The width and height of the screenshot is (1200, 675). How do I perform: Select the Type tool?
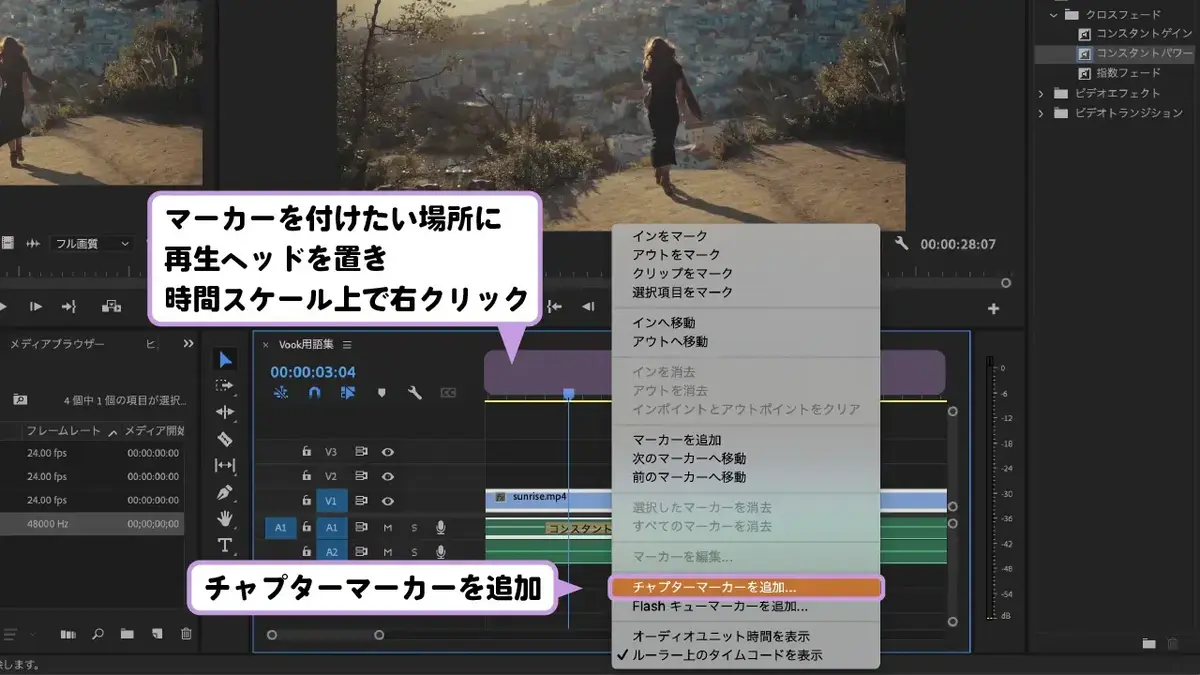tap(225, 545)
